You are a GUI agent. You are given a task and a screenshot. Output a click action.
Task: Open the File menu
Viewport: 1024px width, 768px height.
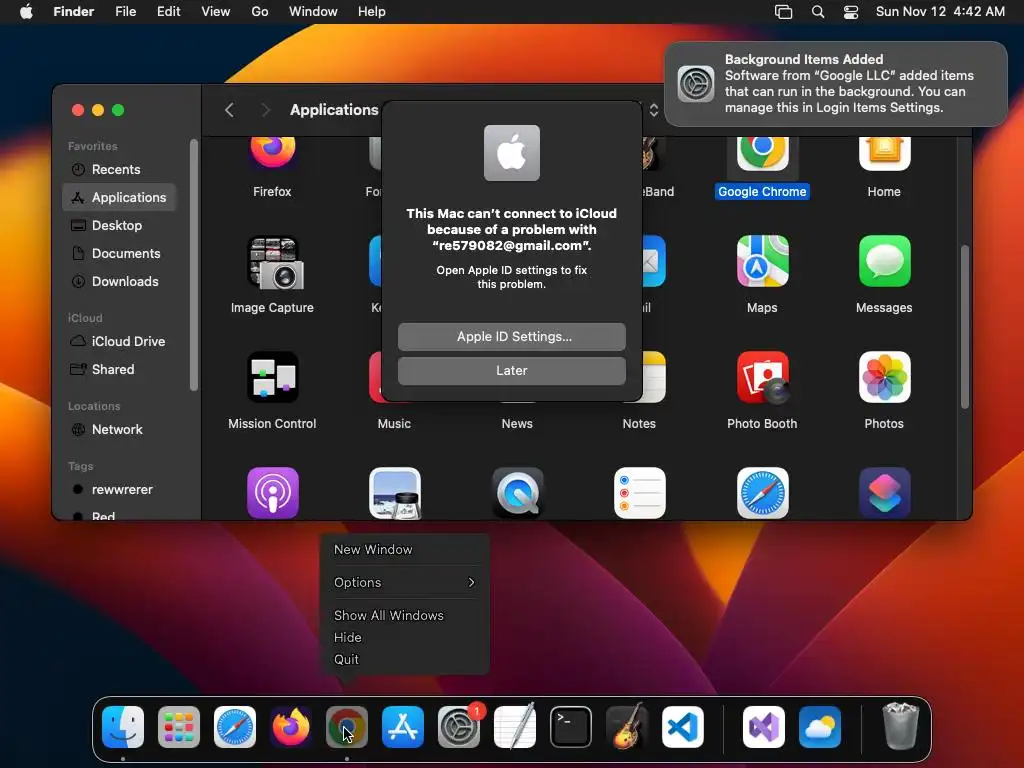click(x=125, y=12)
